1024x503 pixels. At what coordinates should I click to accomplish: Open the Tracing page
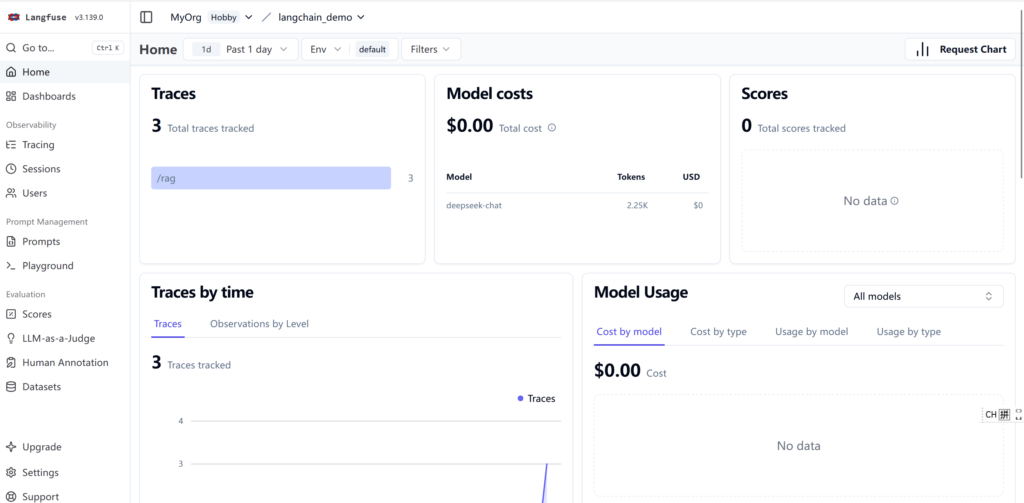click(38, 145)
